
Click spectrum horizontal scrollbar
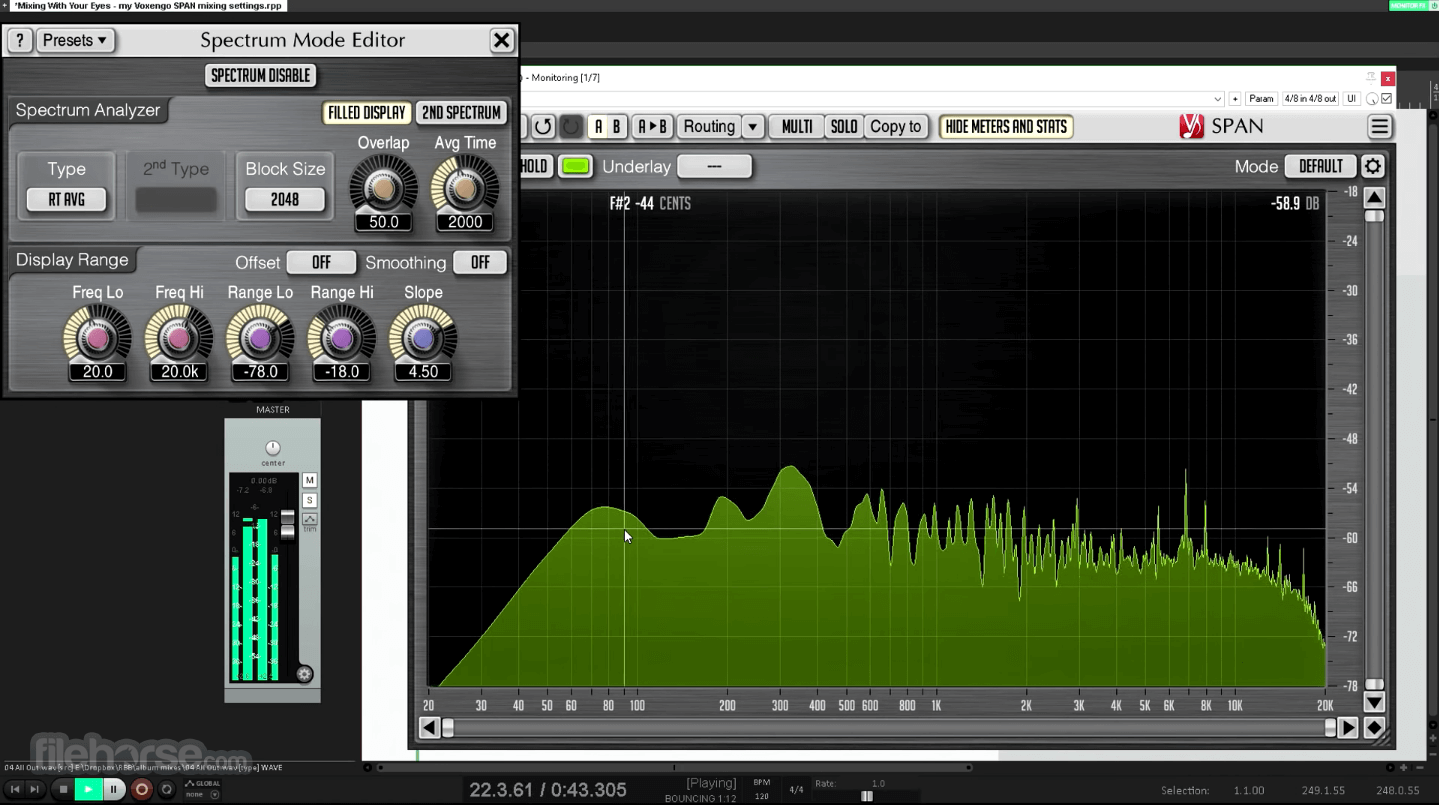888,728
